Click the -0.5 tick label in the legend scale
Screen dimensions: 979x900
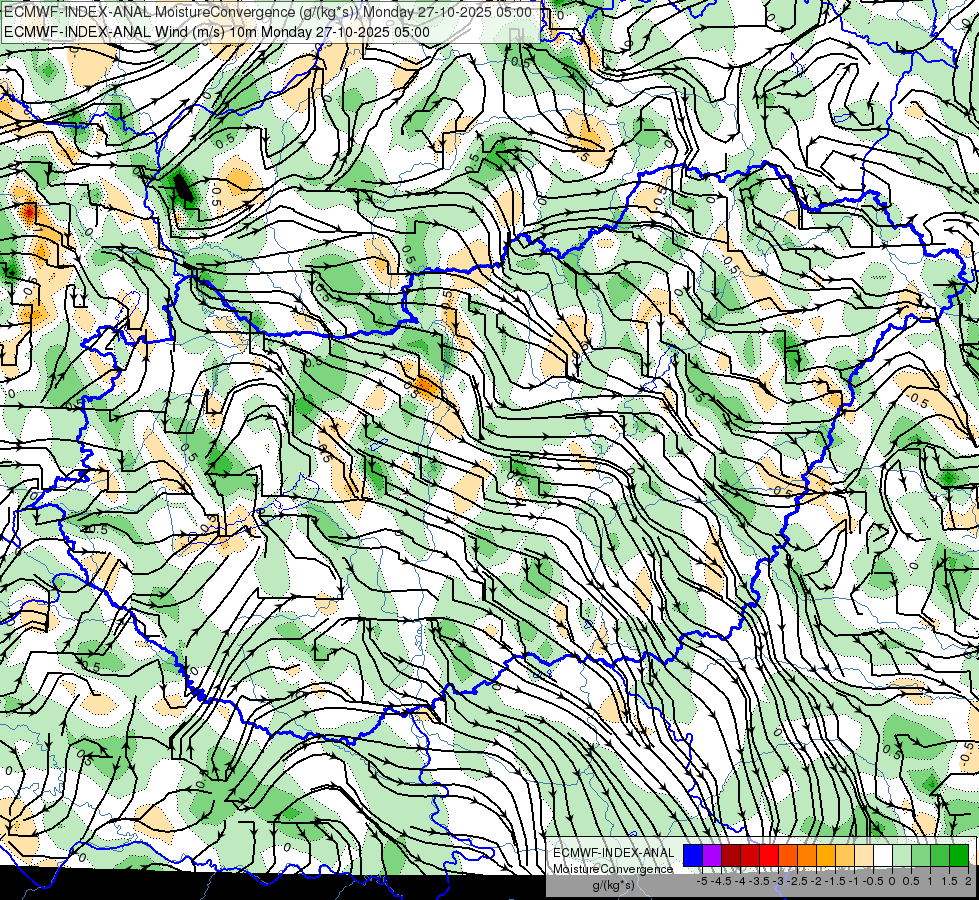pos(873,881)
